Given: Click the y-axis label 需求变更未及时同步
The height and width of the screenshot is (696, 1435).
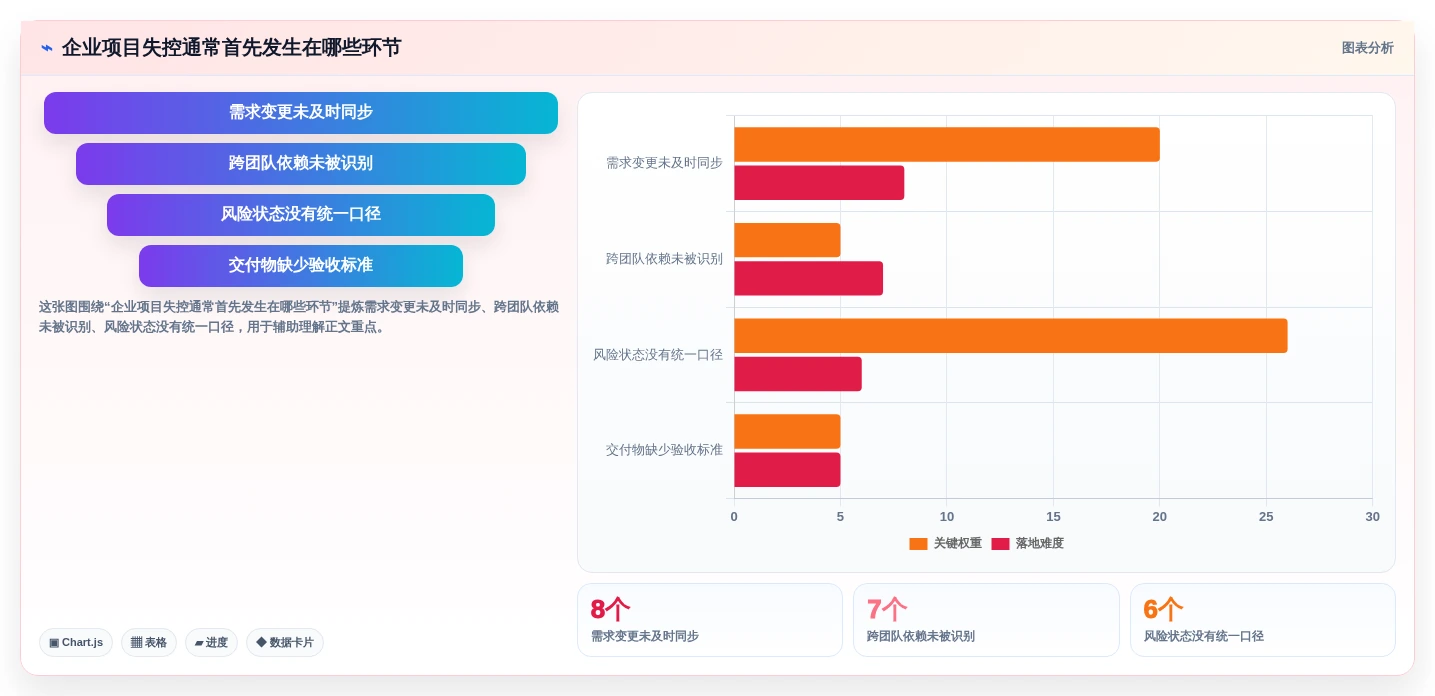Looking at the screenshot, I should [x=664, y=163].
